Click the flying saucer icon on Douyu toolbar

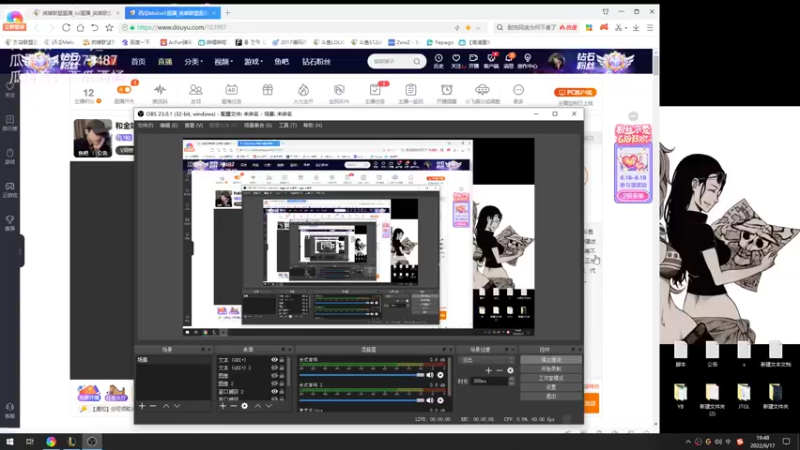click(x=482, y=90)
